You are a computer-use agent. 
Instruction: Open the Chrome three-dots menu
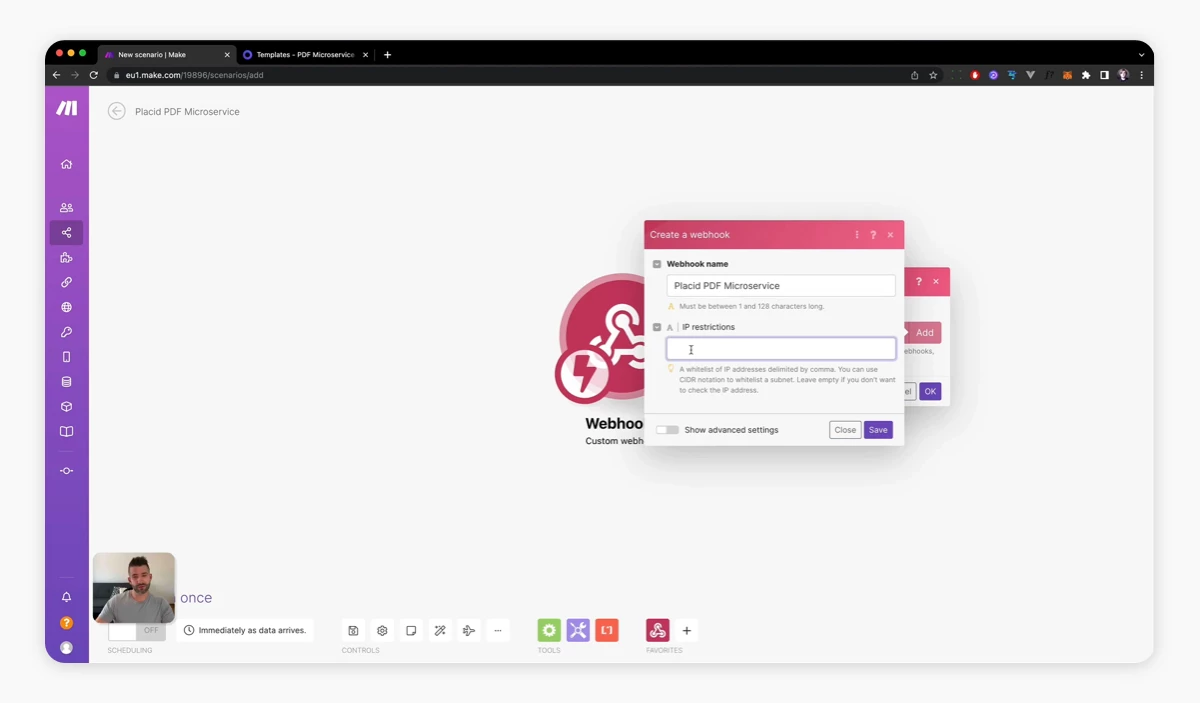[x=1142, y=75]
